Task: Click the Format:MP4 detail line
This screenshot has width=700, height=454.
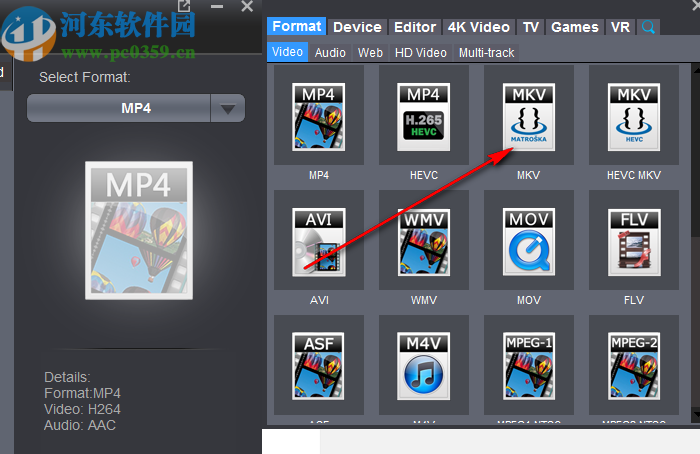Action: [82, 393]
